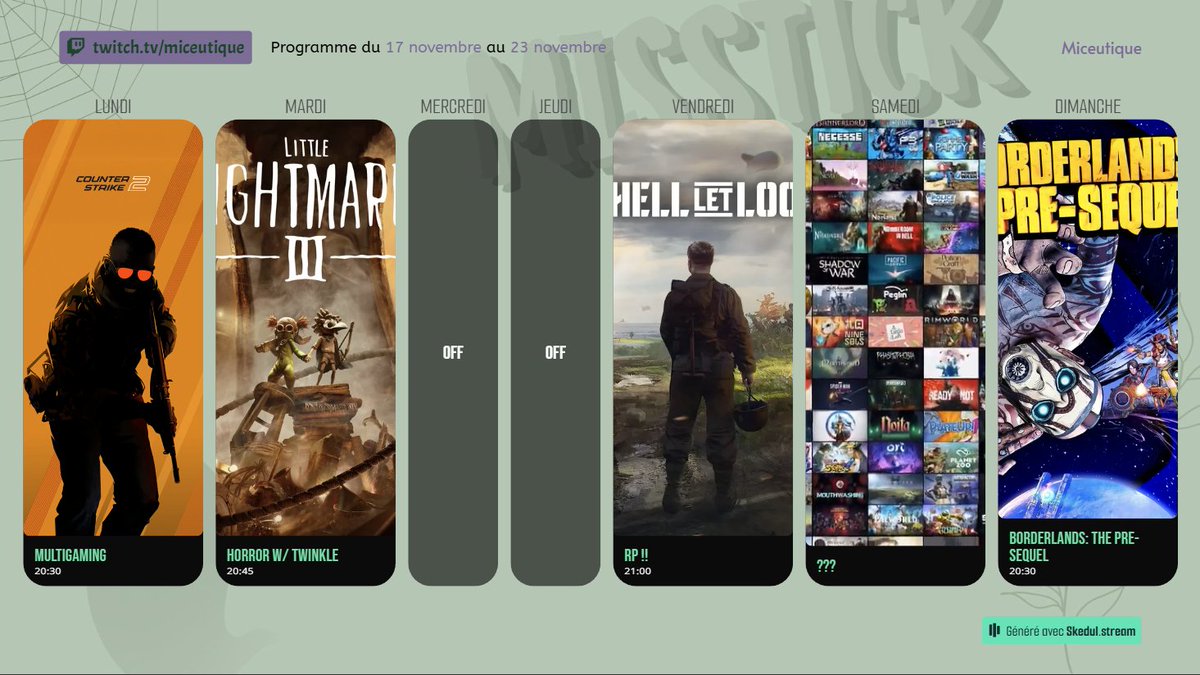Image resolution: width=1200 pixels, height=675 pixels.
Task: Click the Wednesday OFF label
Action: click(453, 353)
